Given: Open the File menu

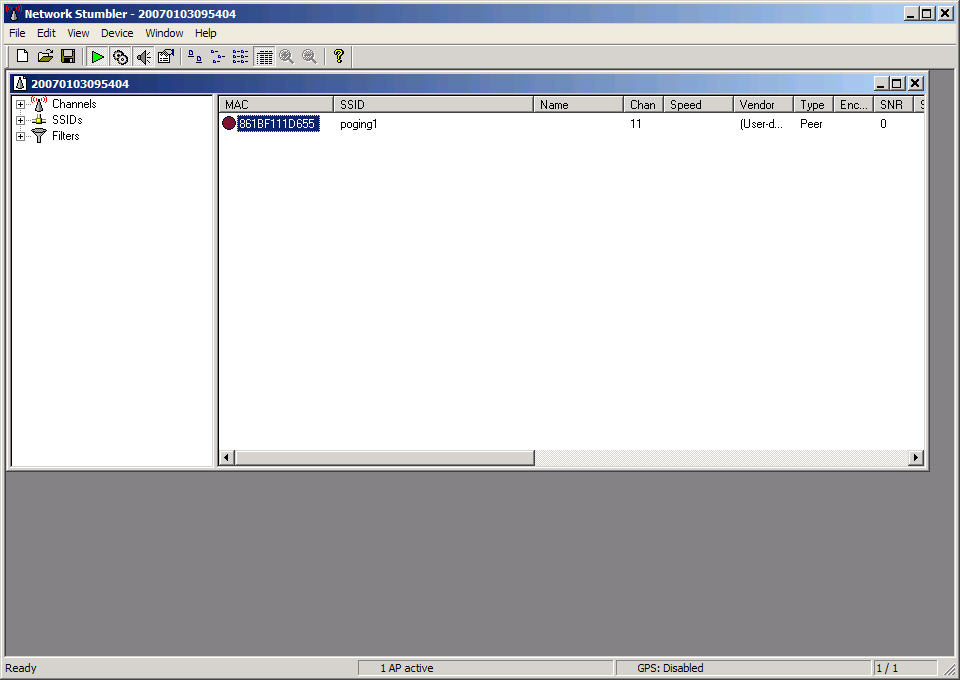Looking at the screenshot, I should click(x=17, y=33).
